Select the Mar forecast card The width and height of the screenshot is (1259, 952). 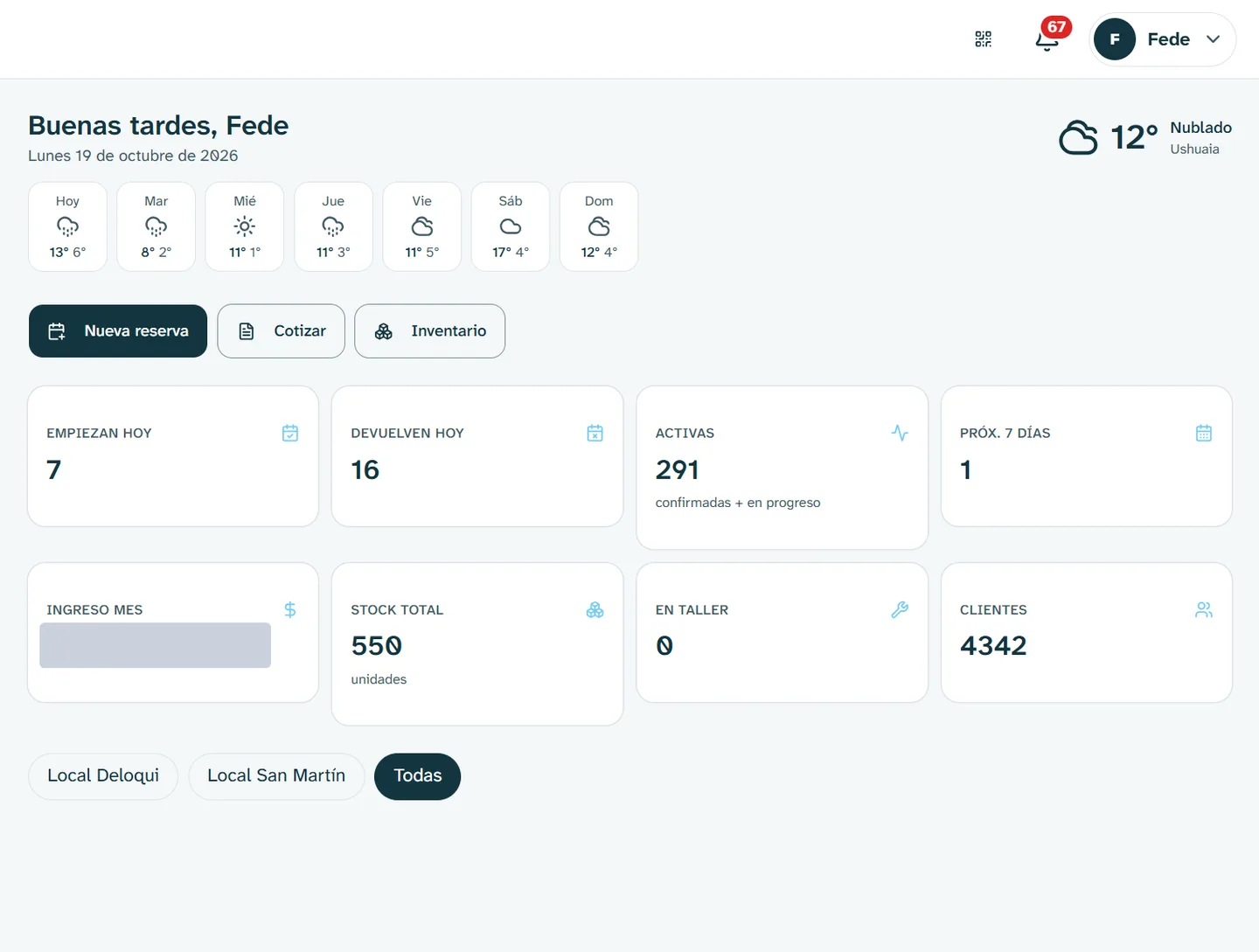(157, 226)
